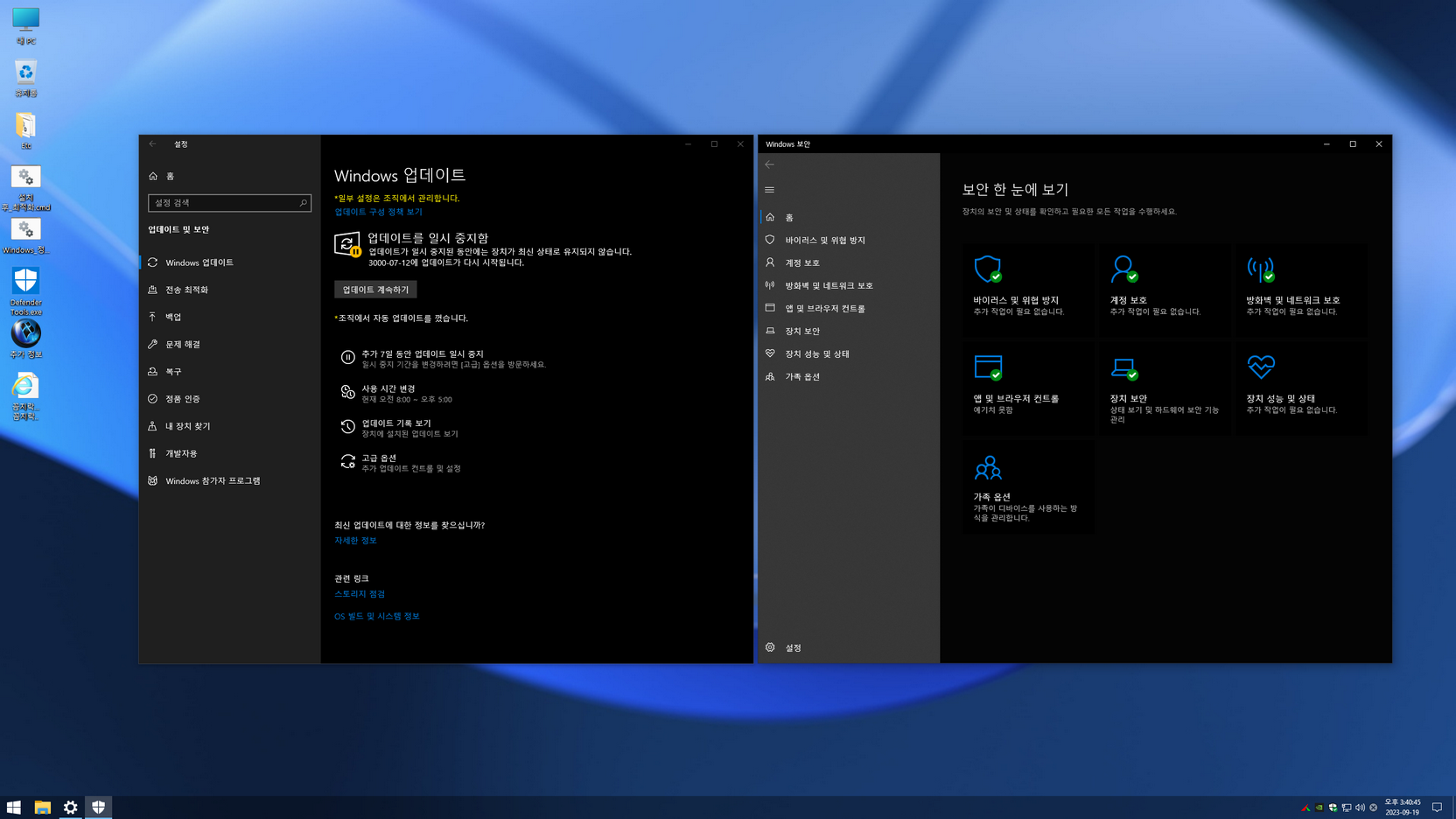
Task: Select 계정 보호 in Windows 보안 sidebar
Action: [x=849, y=262]
